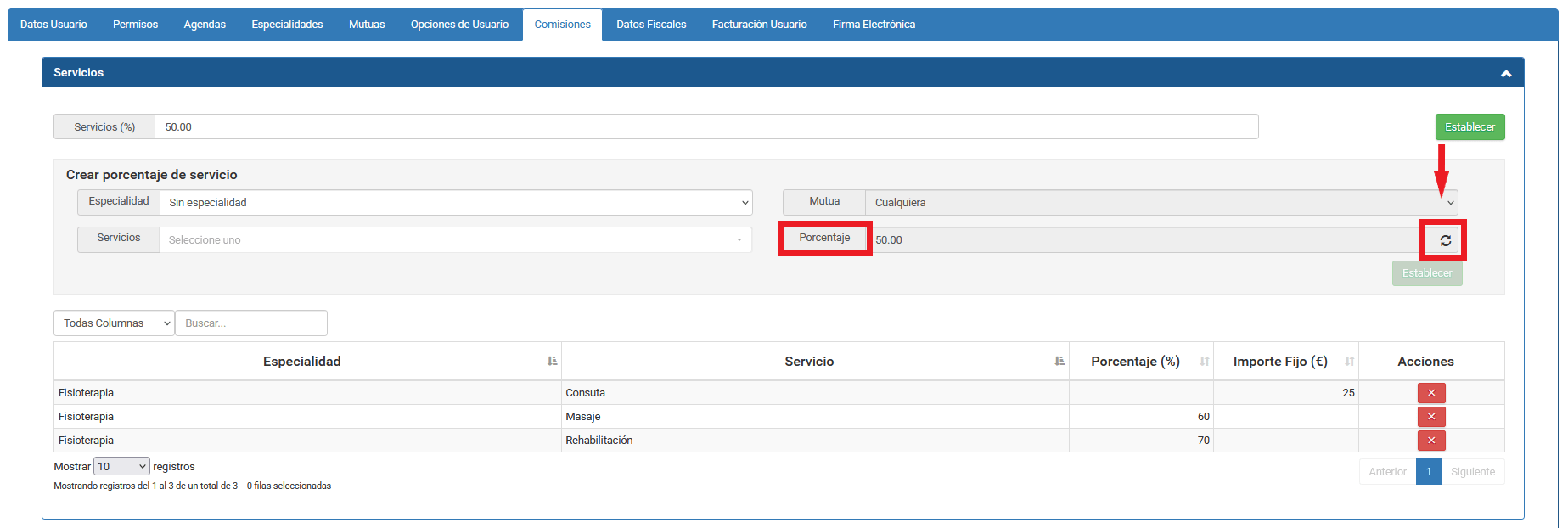Click the Masaje service cell
This screenshot has height=528, width=1568.
click(x=815, y=417)
